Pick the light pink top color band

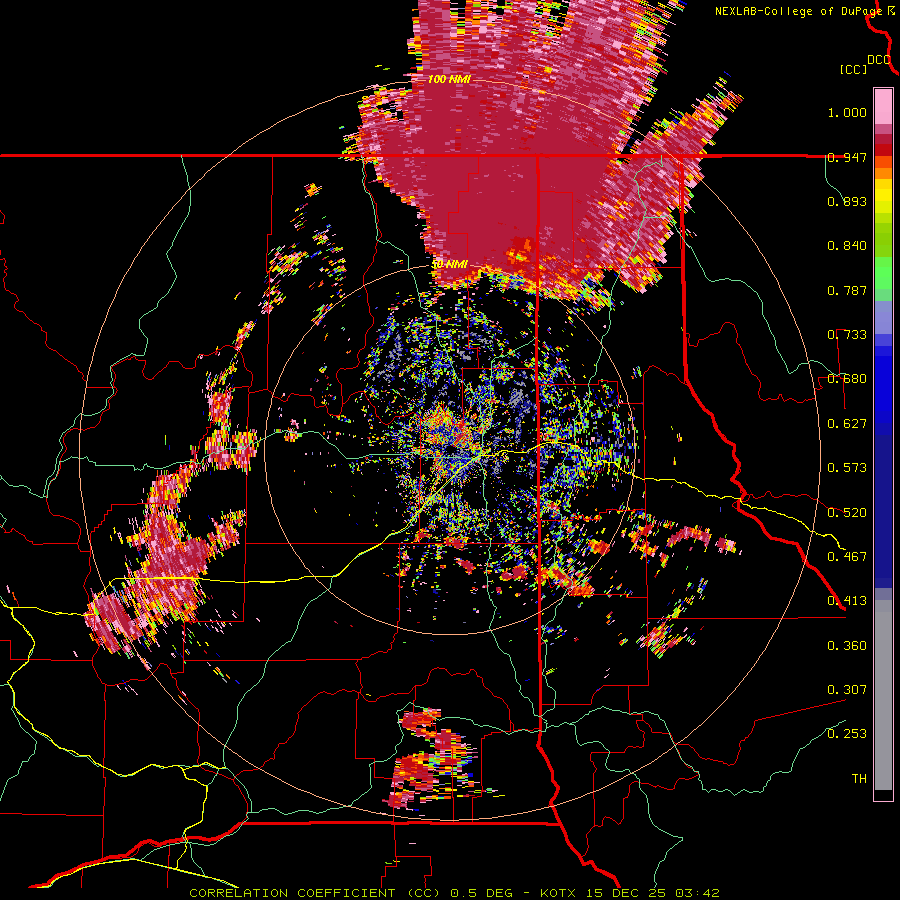[883, 106]
